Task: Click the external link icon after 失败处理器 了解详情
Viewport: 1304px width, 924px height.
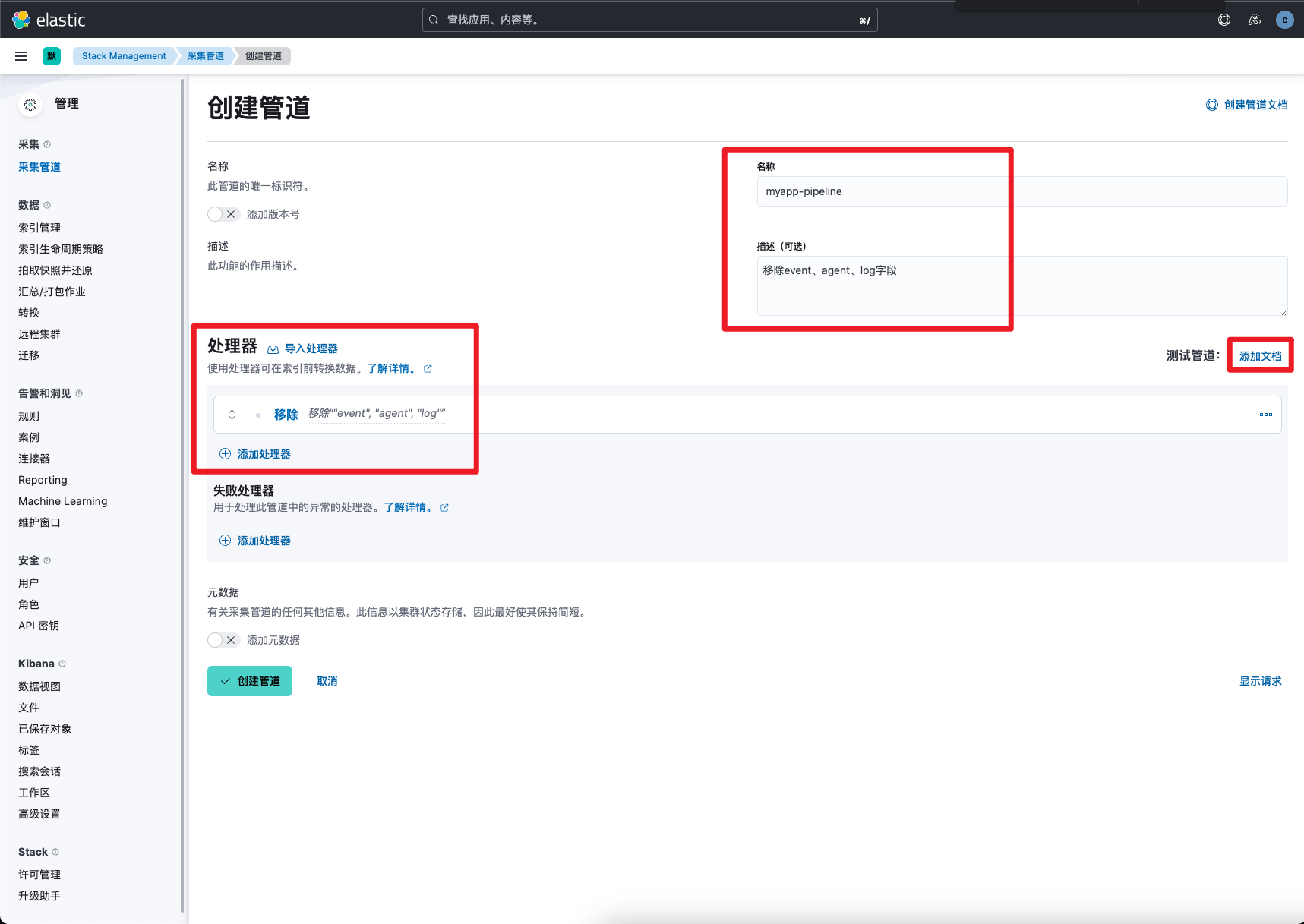Action: [444, 508]
